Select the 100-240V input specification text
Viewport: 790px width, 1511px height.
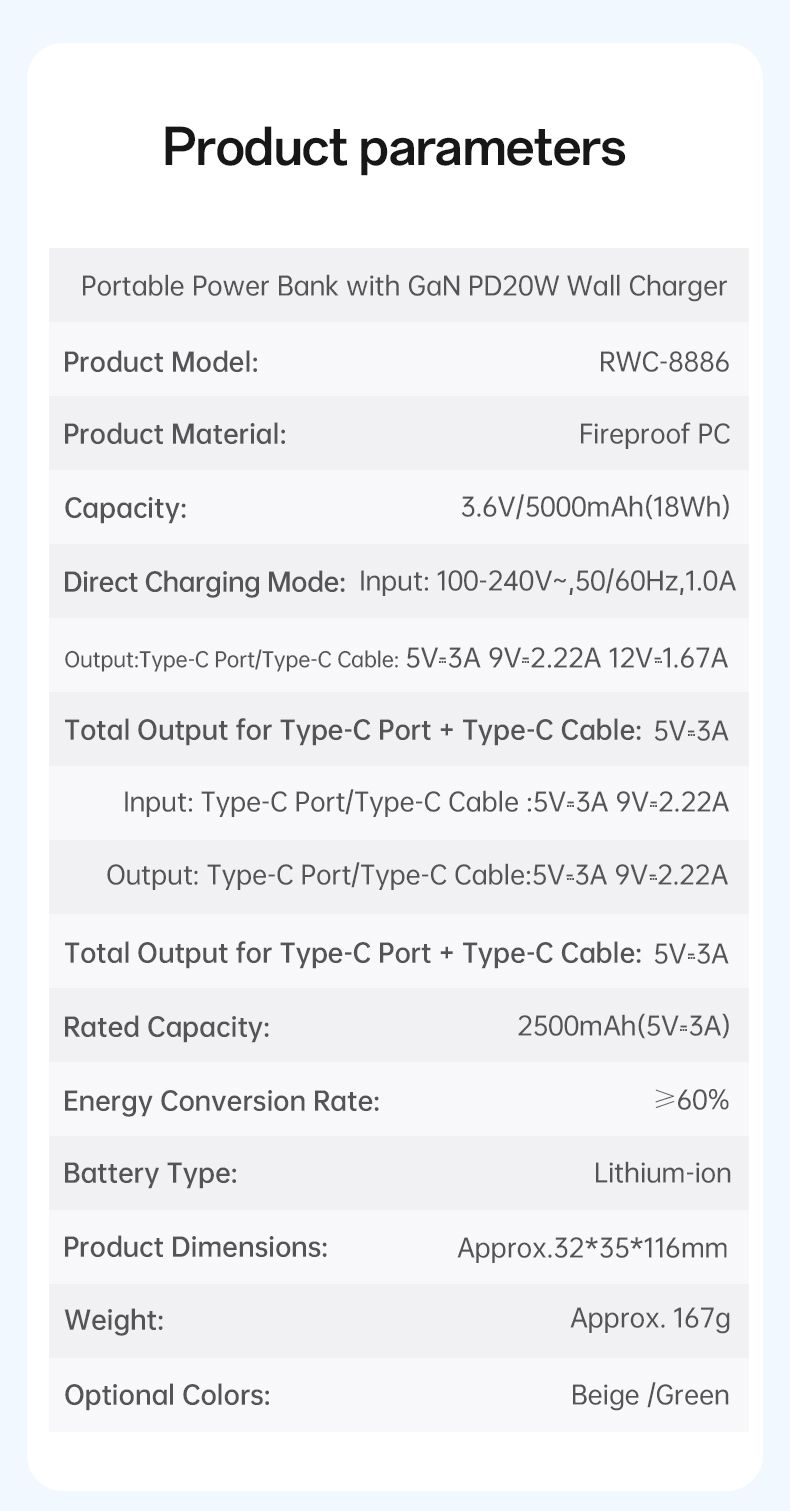coord(547,582)
